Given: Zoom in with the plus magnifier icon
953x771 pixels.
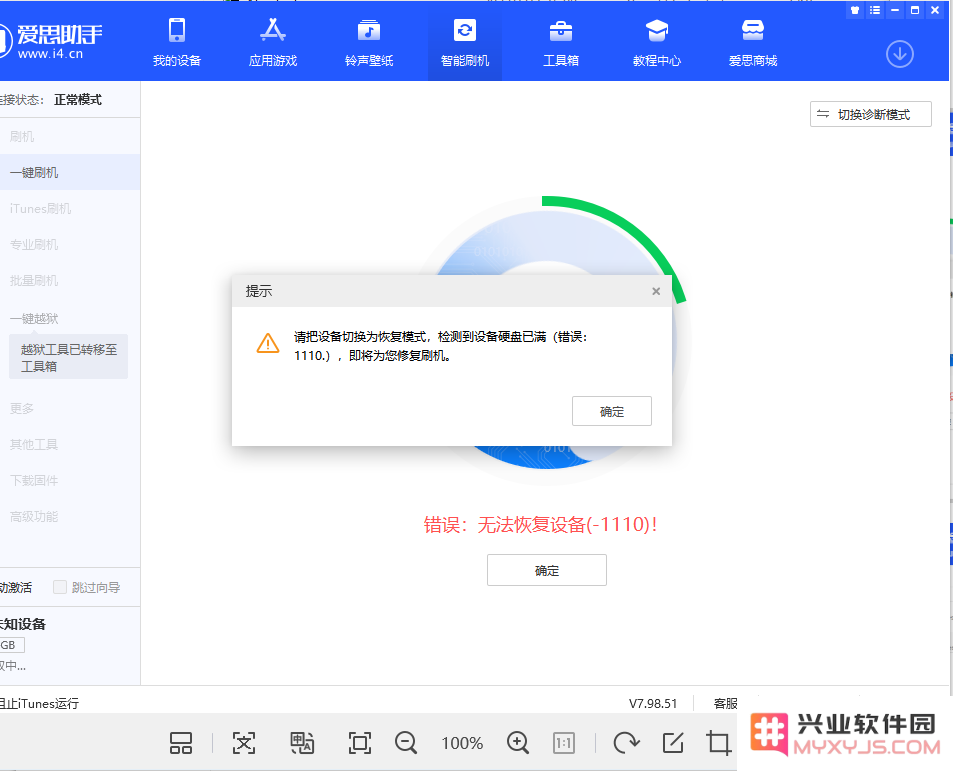Looking at the screenshot, I should click(518, 742).
